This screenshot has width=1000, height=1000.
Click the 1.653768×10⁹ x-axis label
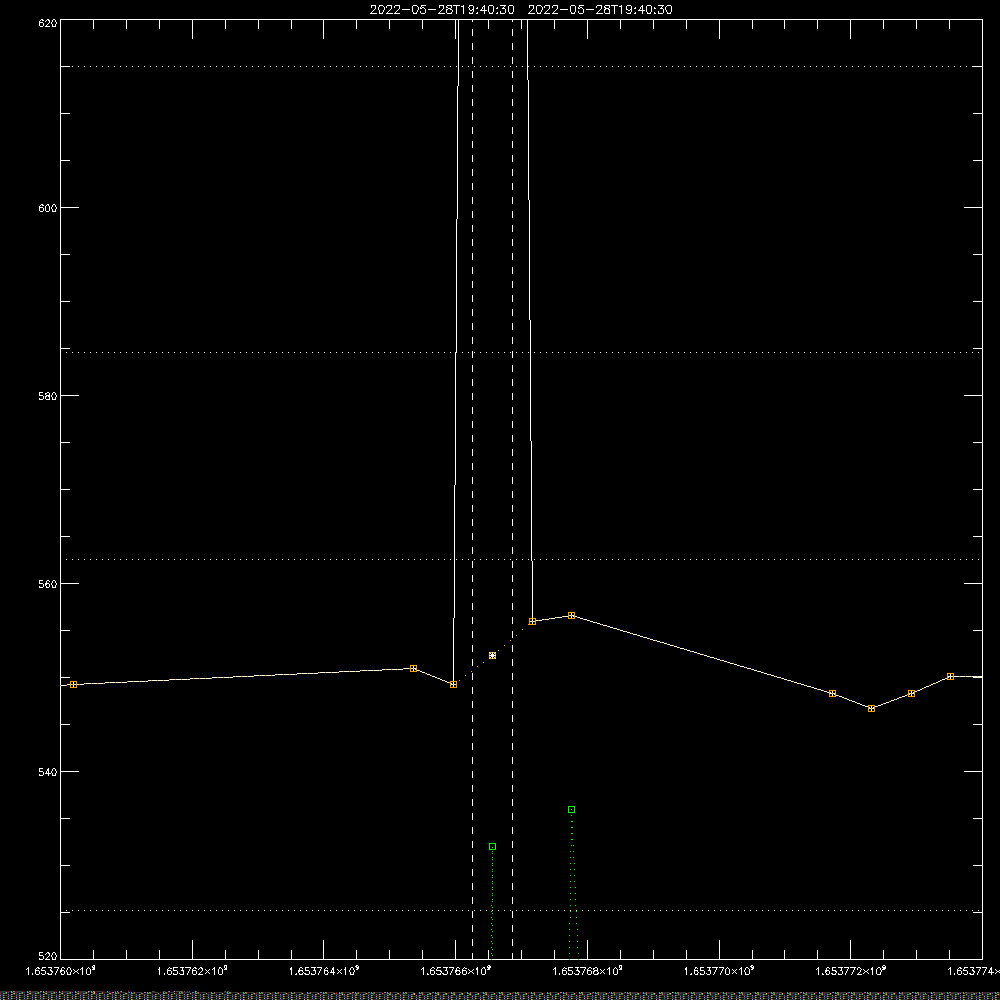tap(587, 971)
